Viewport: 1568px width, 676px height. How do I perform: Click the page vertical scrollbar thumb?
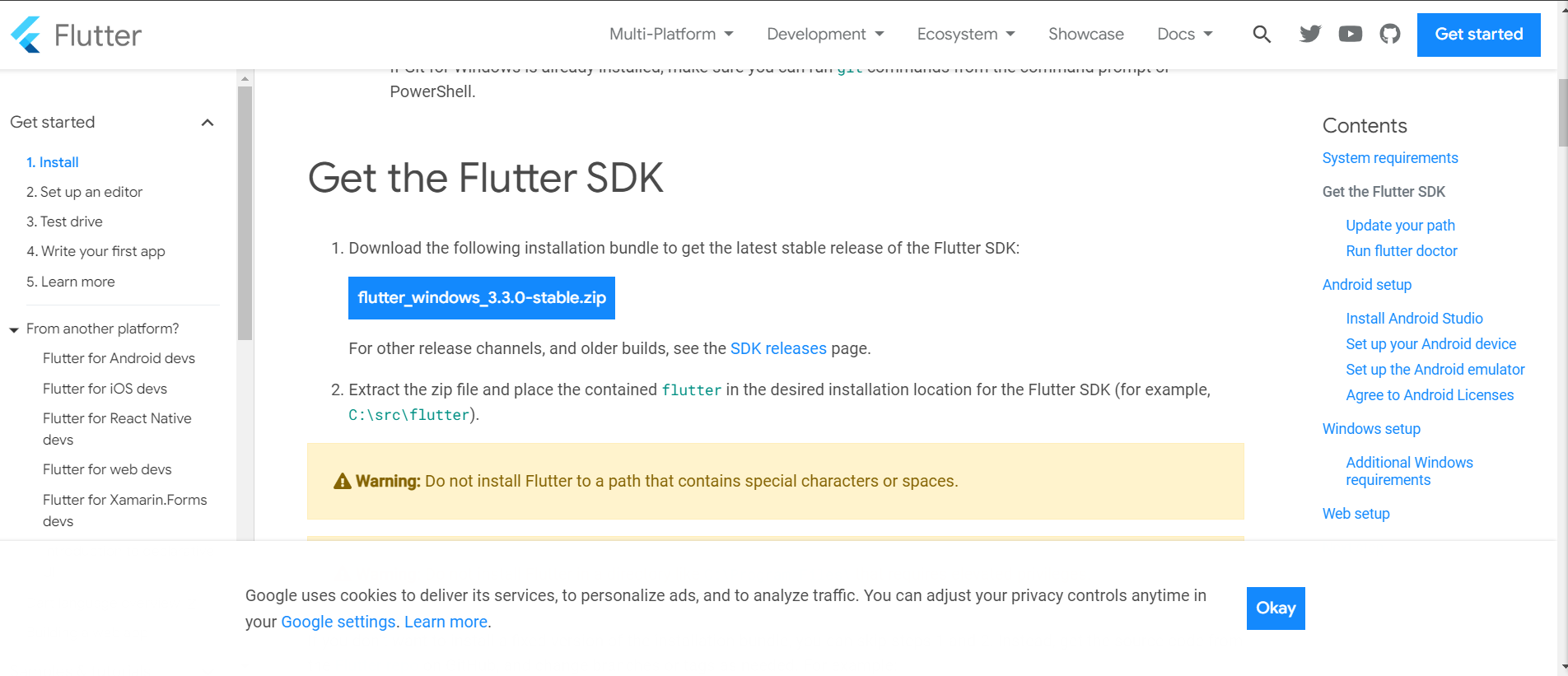pos(1562,112)
